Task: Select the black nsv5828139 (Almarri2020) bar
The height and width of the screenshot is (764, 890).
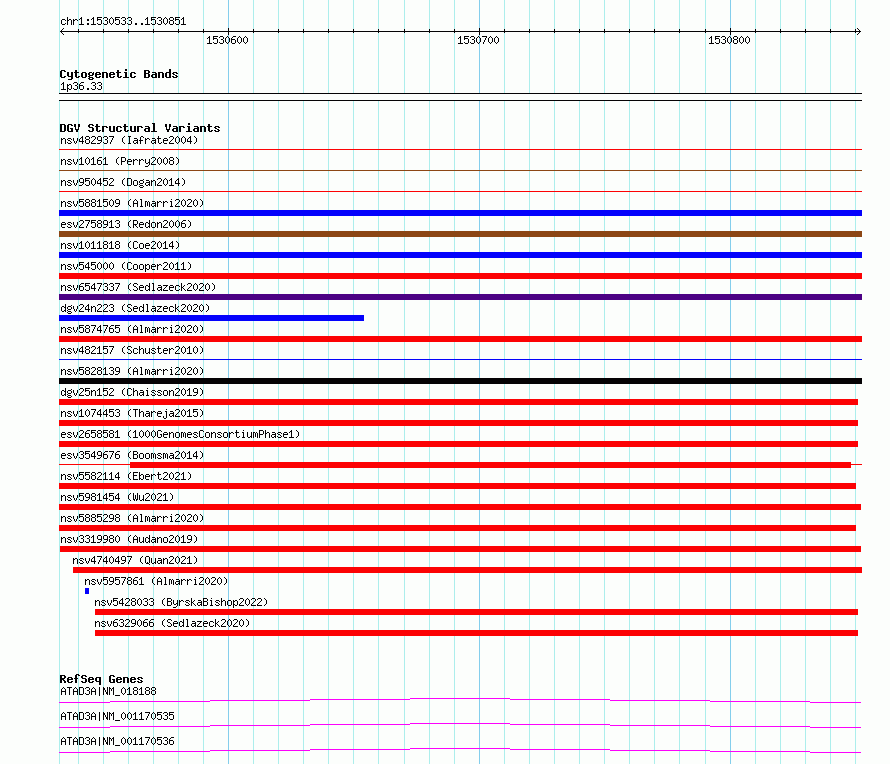Action: click(x=460, y=381)
